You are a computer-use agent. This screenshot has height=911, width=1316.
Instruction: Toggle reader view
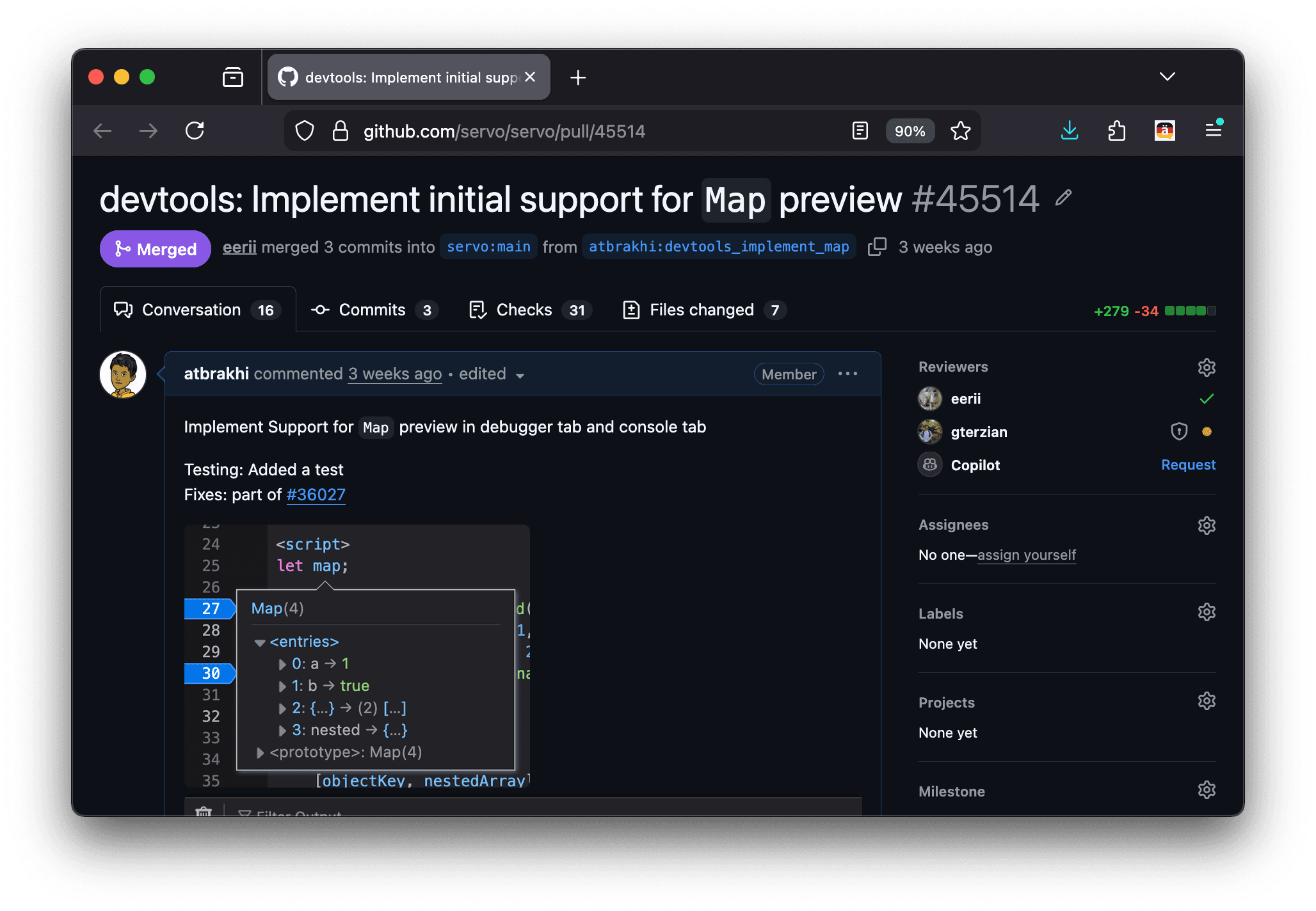click(860, 131)
